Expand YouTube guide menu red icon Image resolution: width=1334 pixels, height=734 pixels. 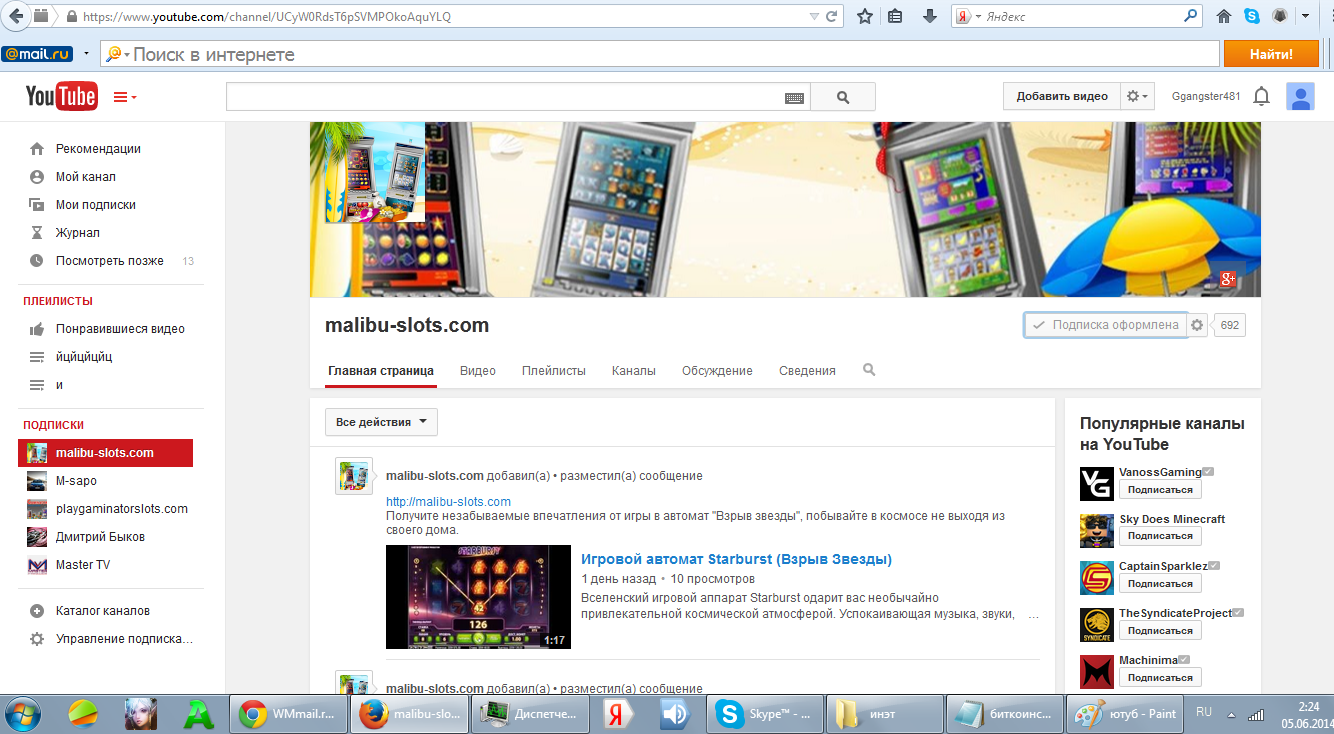tap(125, 97)
